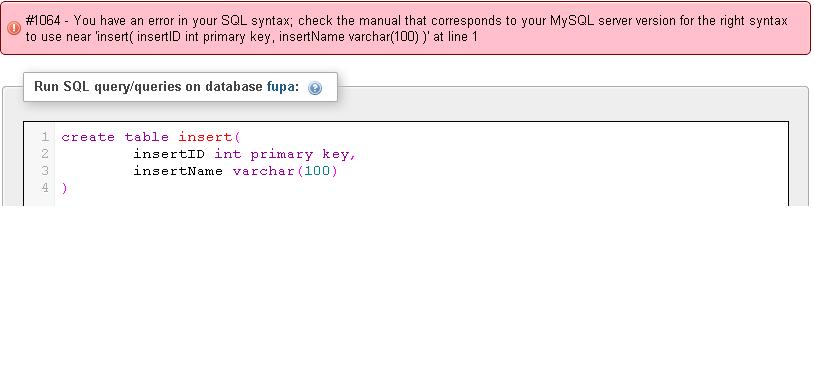Click the 'int' datatype in line 2
Image resolution: width=814 pixels, height=384 pixels.
228,154
